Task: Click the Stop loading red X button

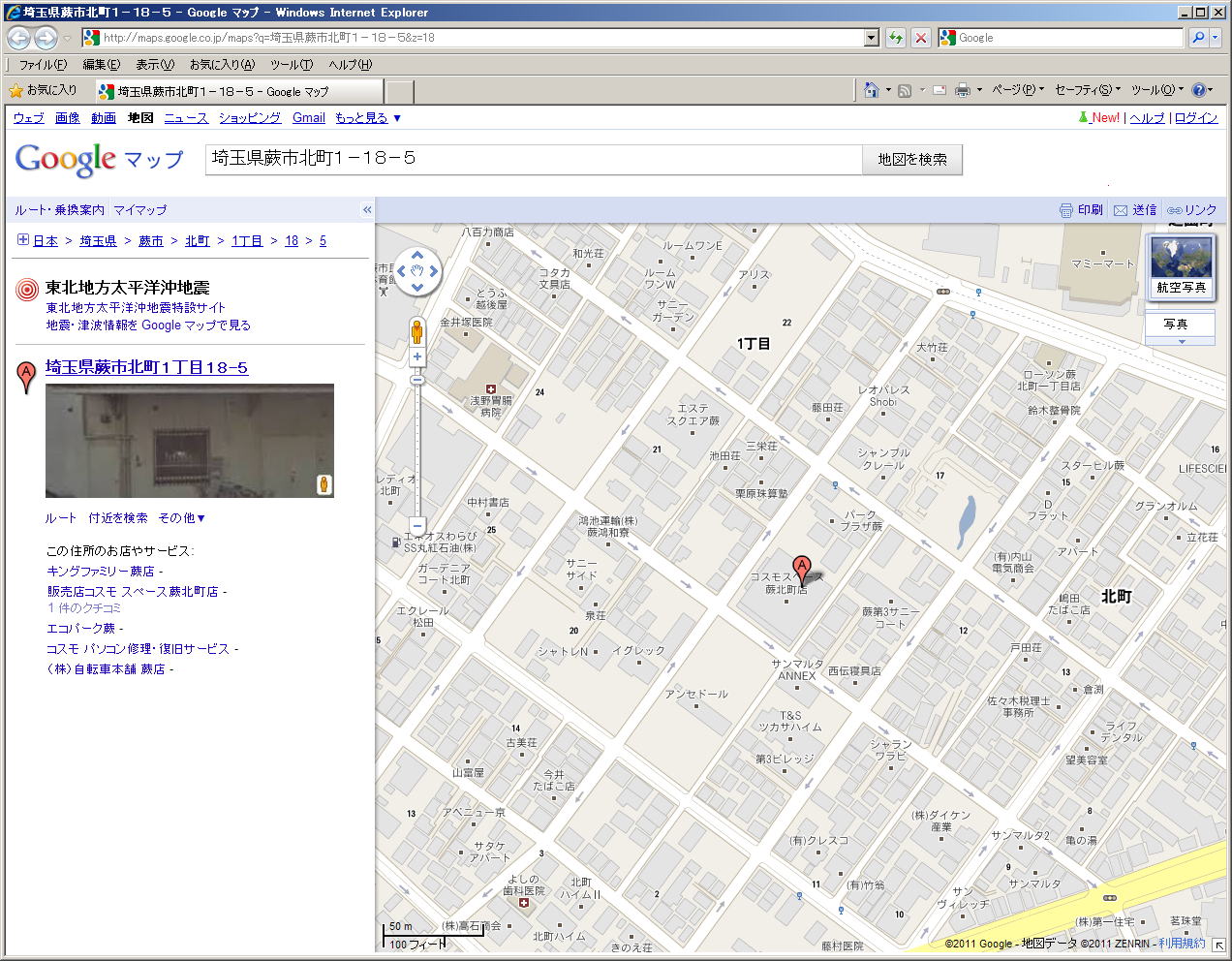Action: [921, 38]
